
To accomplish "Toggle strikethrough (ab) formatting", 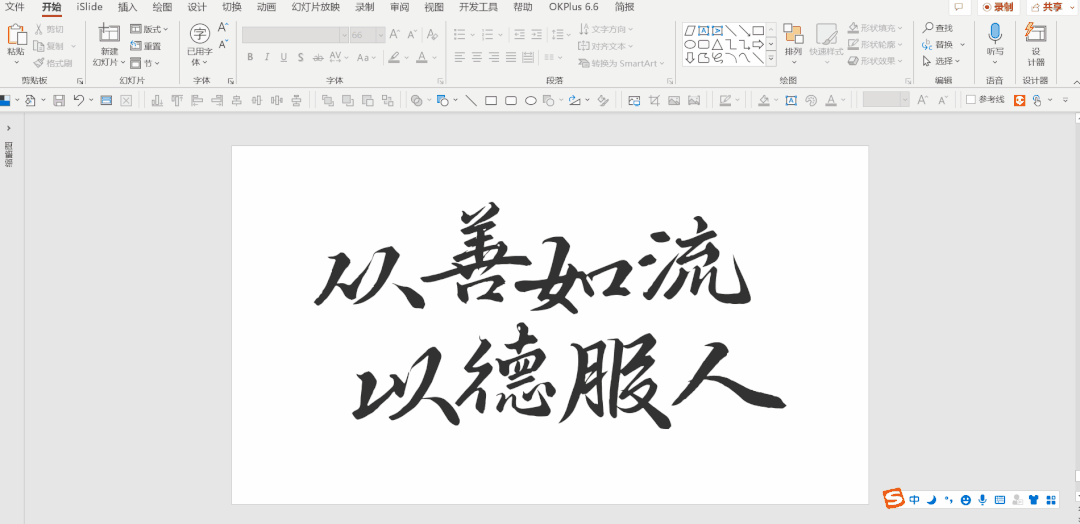I will coord(318,57).
